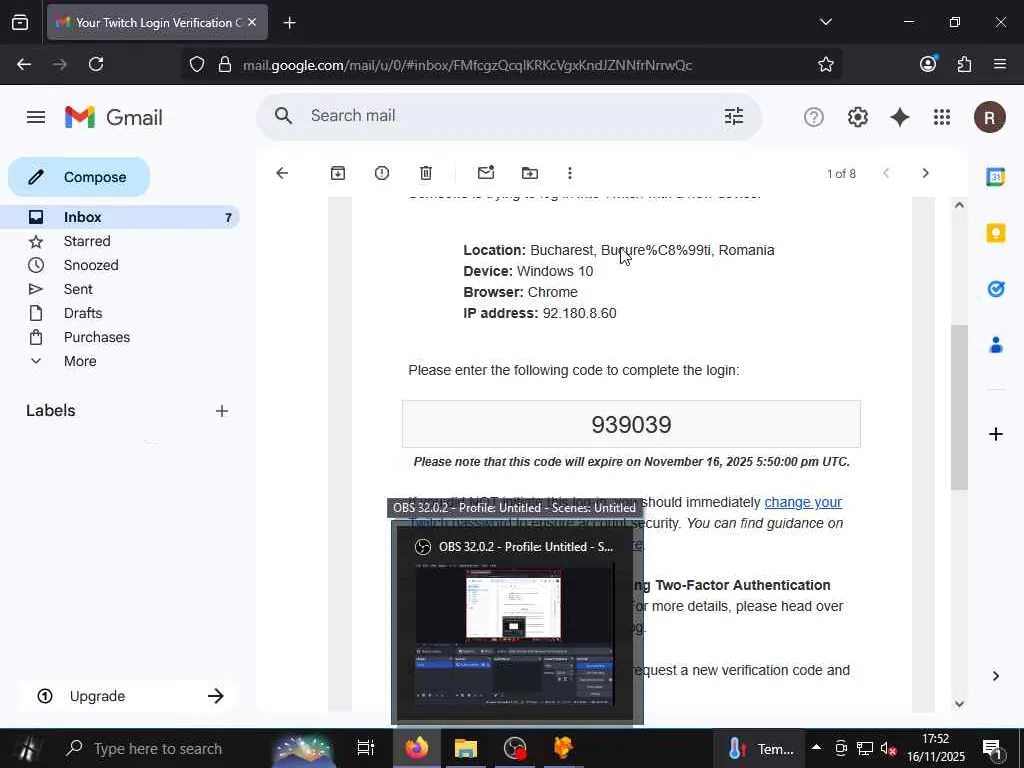This screenshot has width=1024, height=768.
Task: Hide the side panel chevron
Action: [x=996, y=676]
